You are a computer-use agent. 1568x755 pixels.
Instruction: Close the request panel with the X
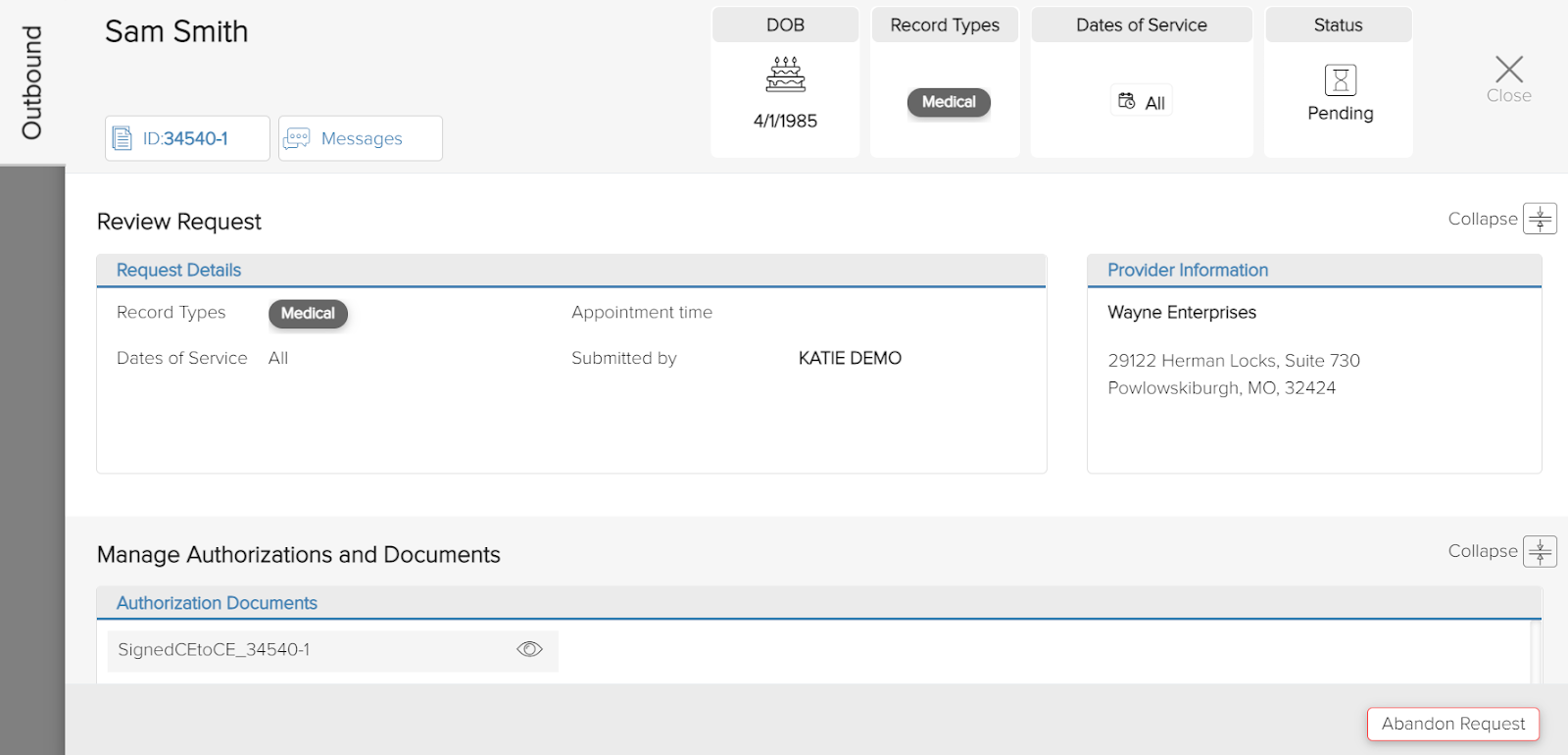click(1509, 69)
